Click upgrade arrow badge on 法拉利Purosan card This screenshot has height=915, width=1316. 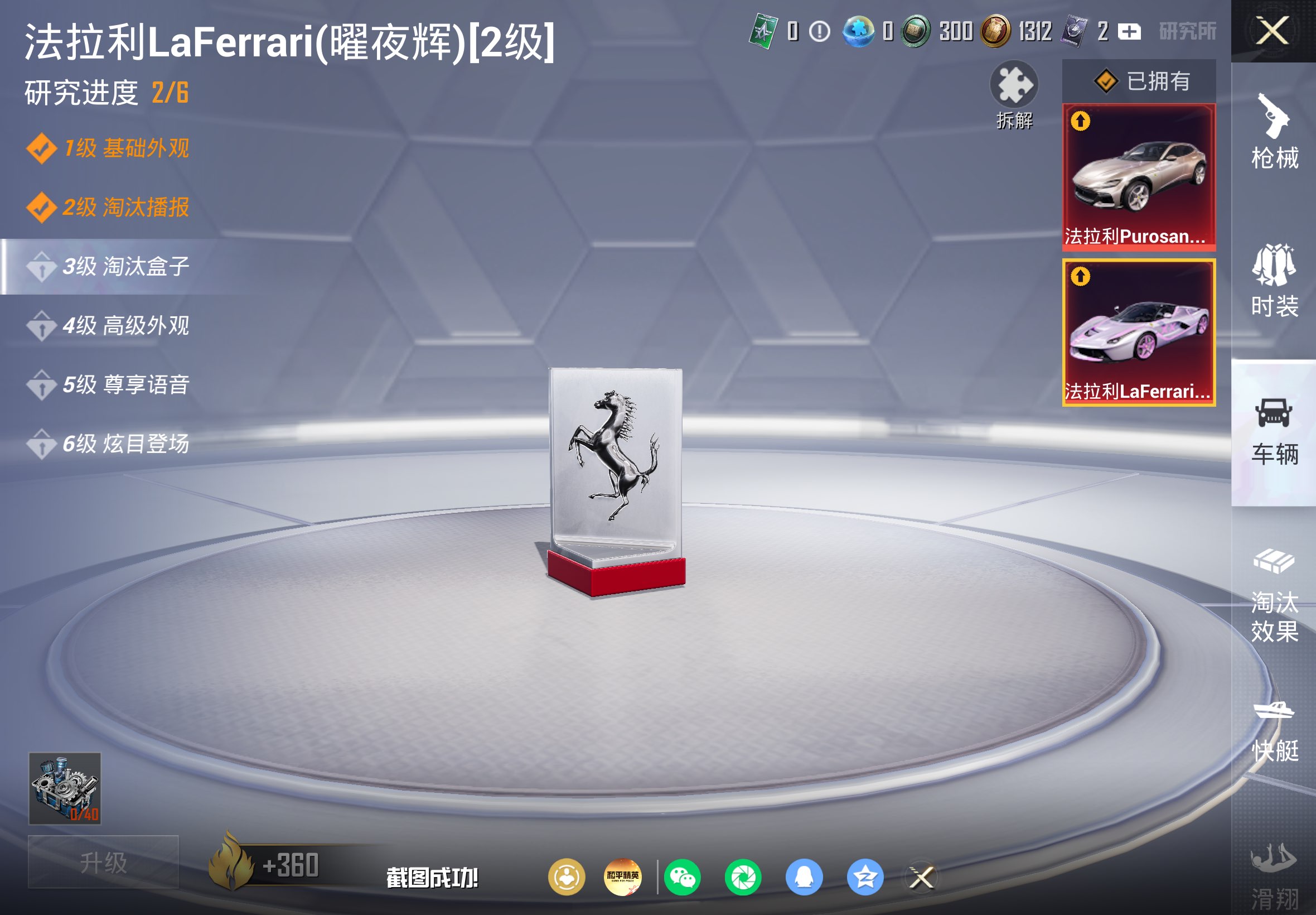point(1081,121)
